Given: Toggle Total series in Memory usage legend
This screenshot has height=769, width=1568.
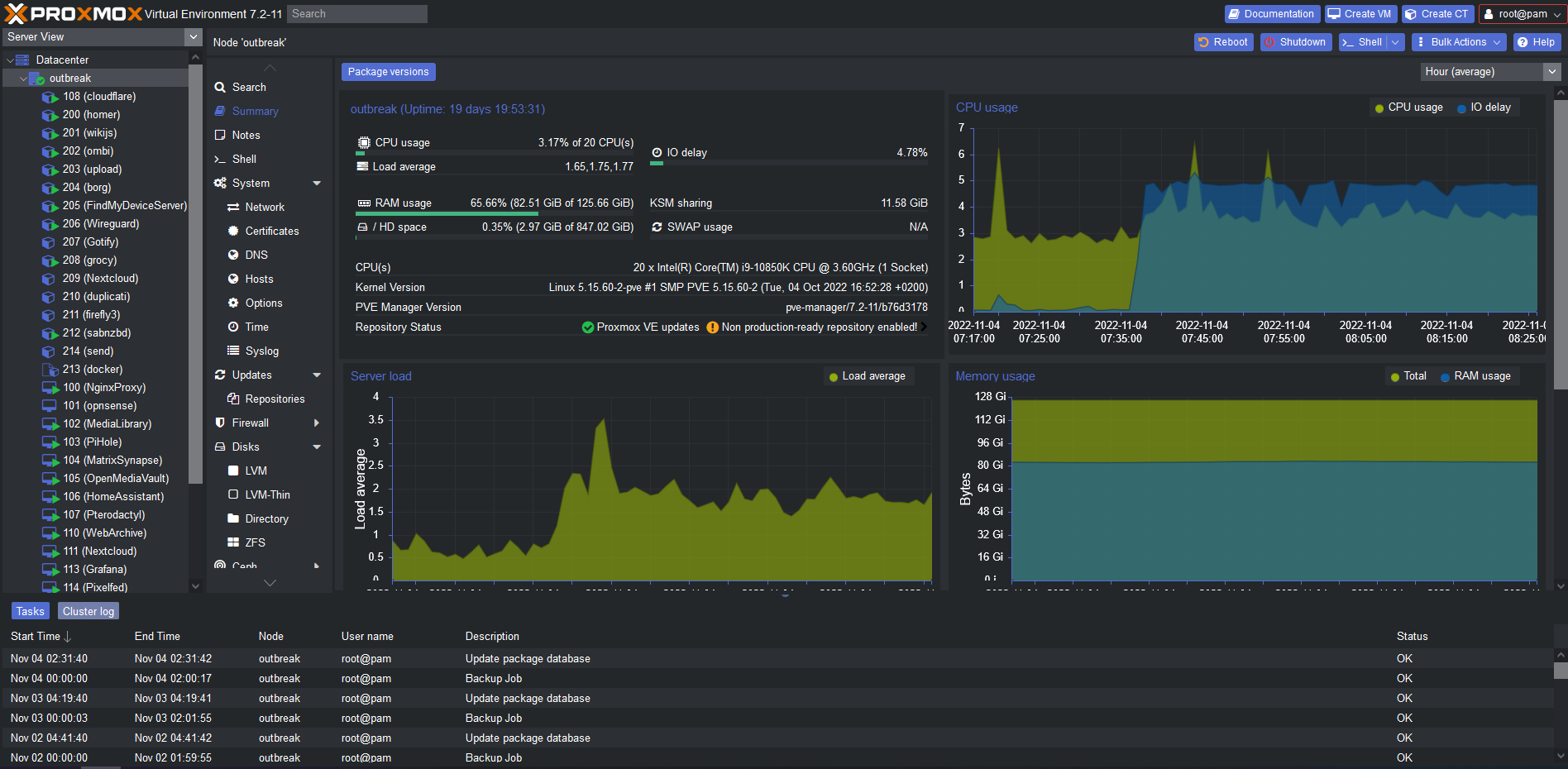Looking at the screenshot, I should tap(1408, 376).
